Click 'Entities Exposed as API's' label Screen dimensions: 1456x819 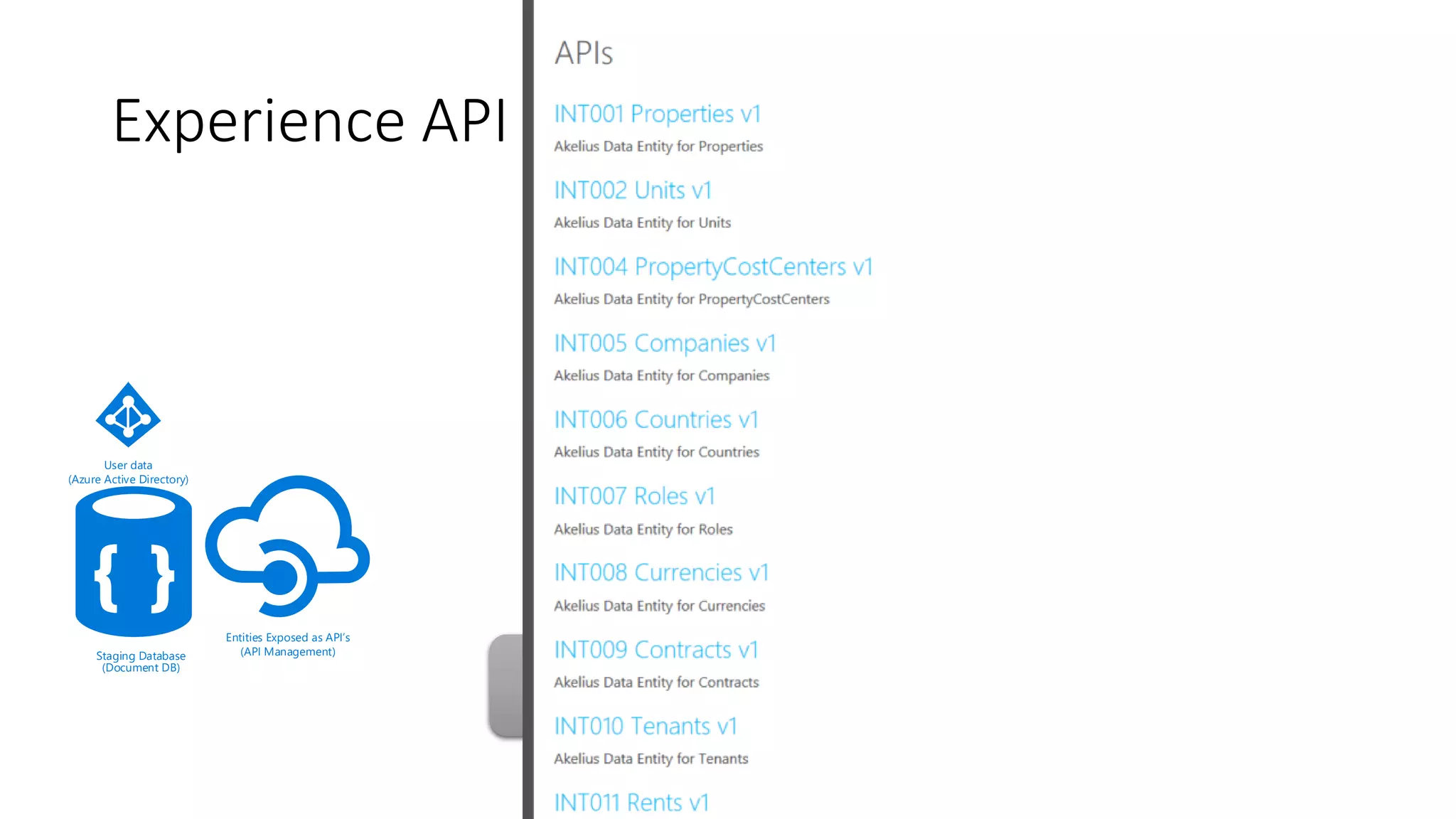(x=288, y=638)
